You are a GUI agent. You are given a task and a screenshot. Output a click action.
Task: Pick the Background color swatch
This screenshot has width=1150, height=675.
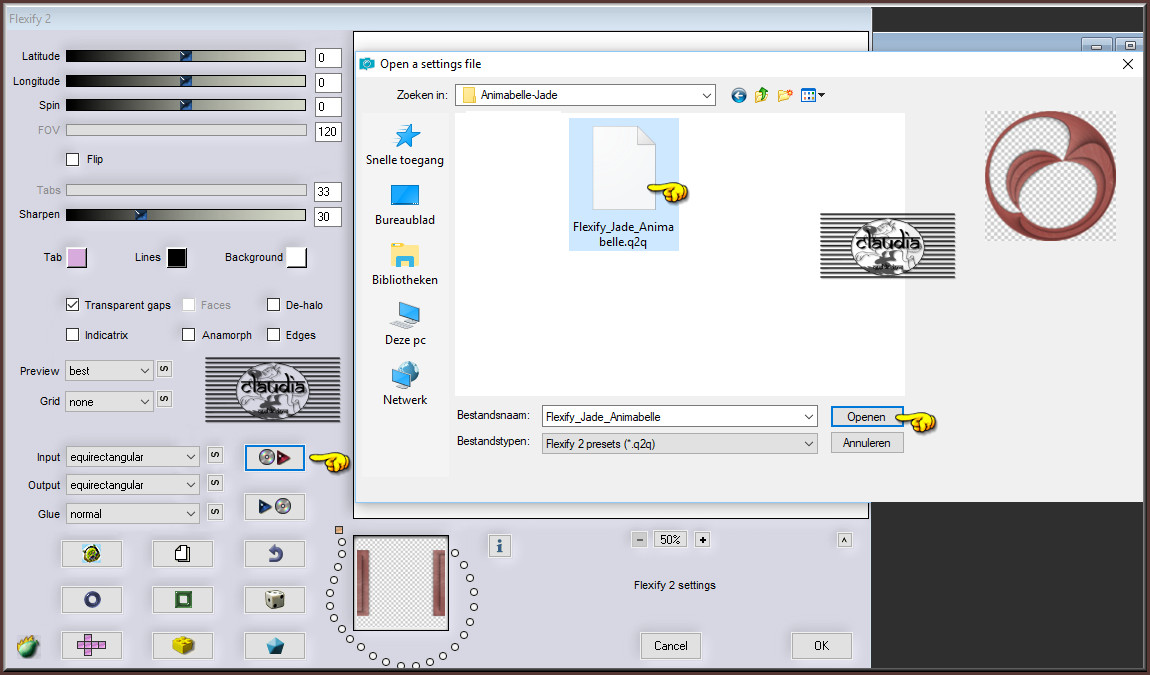(x=296, y=258)
